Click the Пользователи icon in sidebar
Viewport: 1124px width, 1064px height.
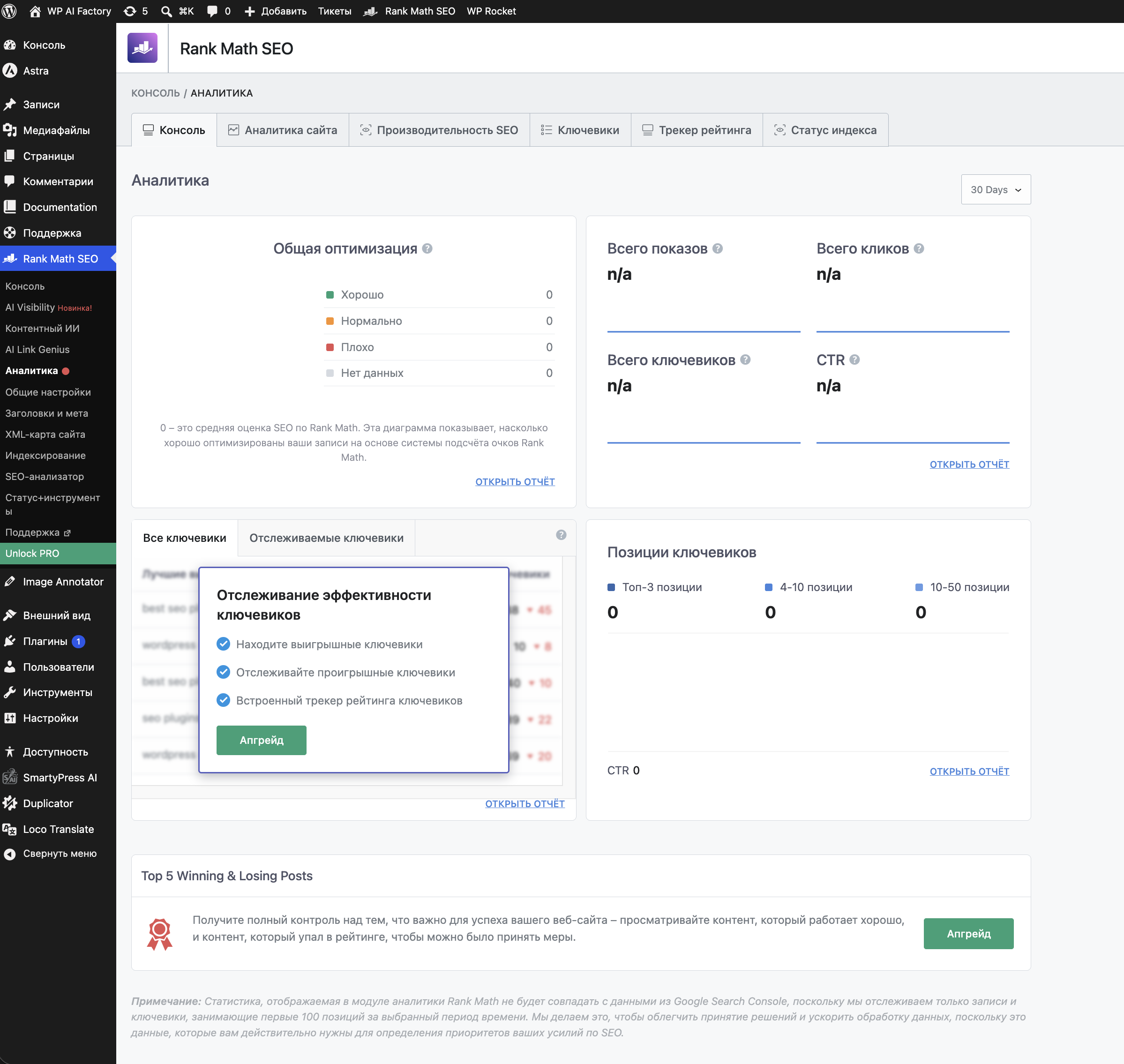tap(10, 667)
